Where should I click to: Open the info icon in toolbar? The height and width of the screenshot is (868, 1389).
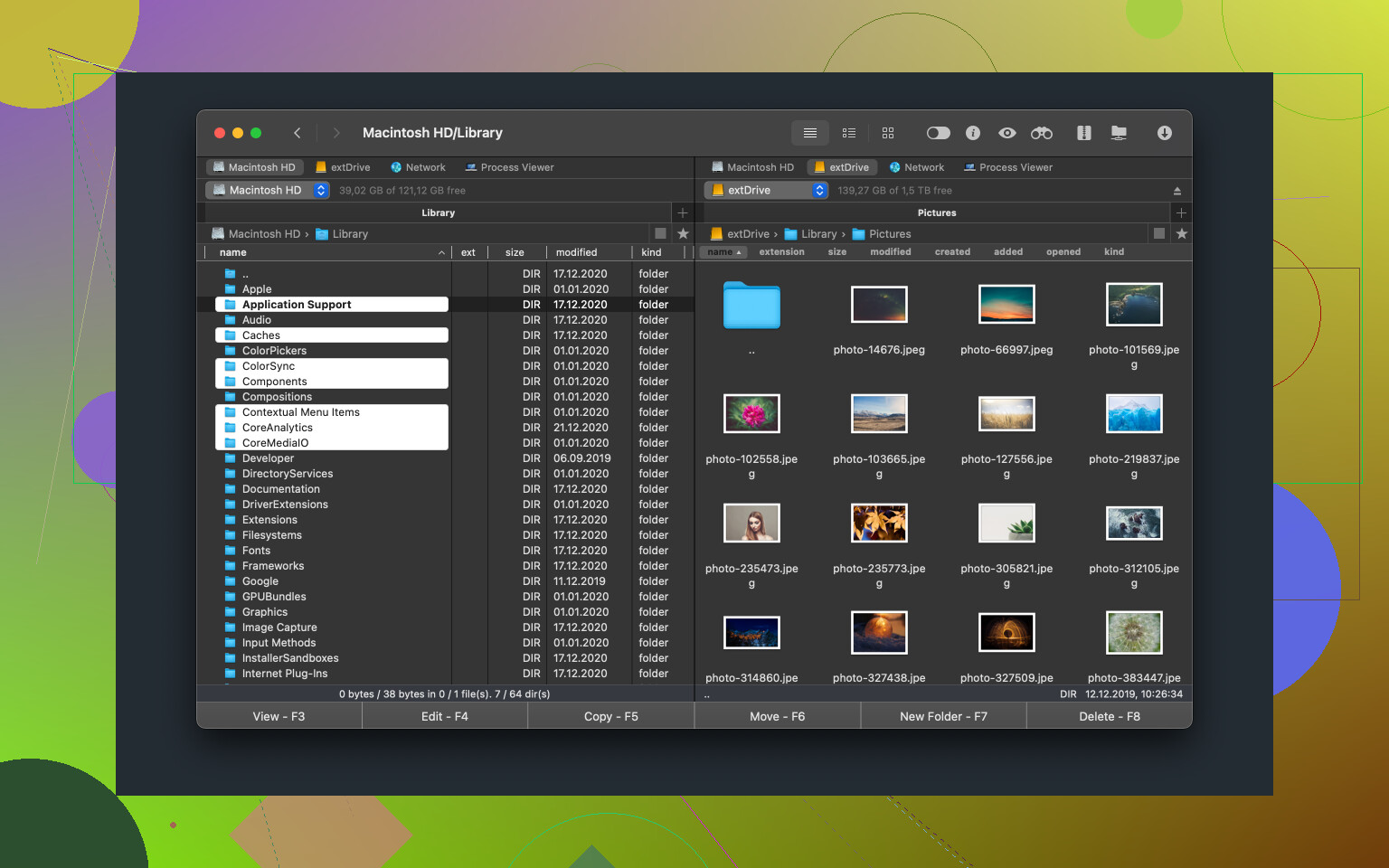pyautogui.click(x=973, y=133)
